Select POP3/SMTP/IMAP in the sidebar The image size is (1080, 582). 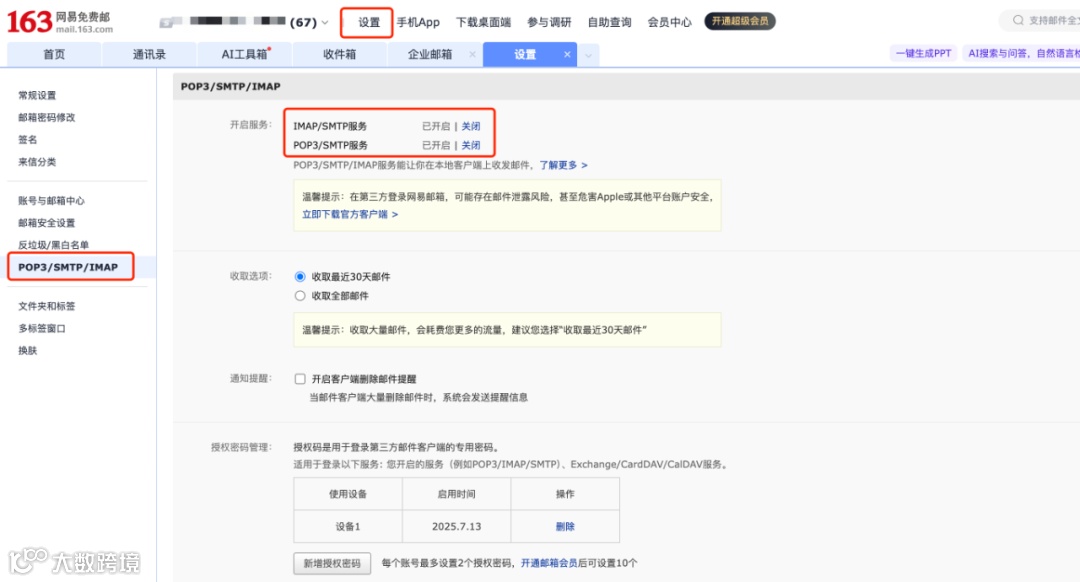click(68, 267)
